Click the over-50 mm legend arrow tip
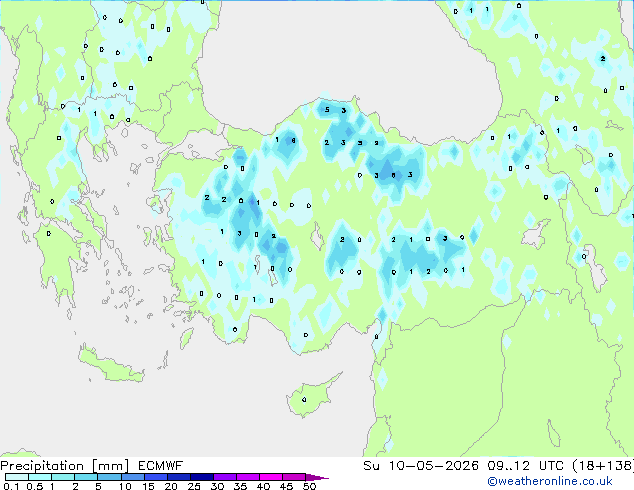 [317, 478]
